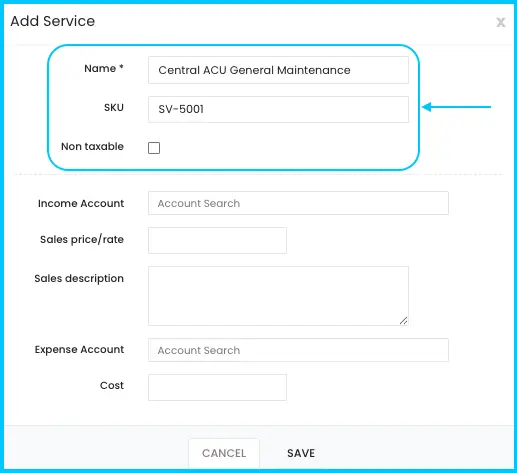Click the CANCEL button

[x=224, y=453]
